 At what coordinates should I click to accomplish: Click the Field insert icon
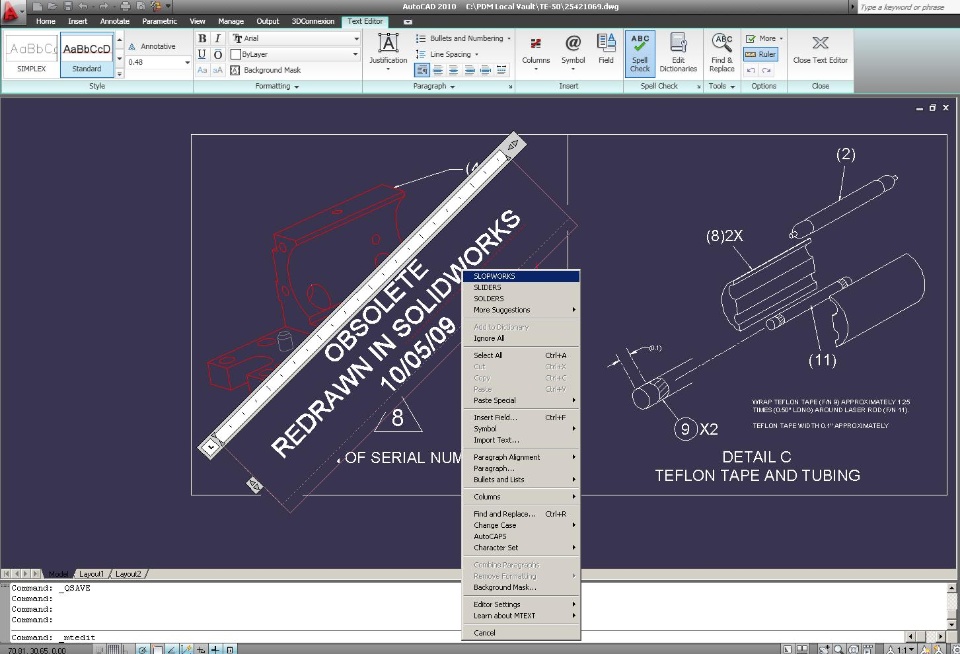606,49
